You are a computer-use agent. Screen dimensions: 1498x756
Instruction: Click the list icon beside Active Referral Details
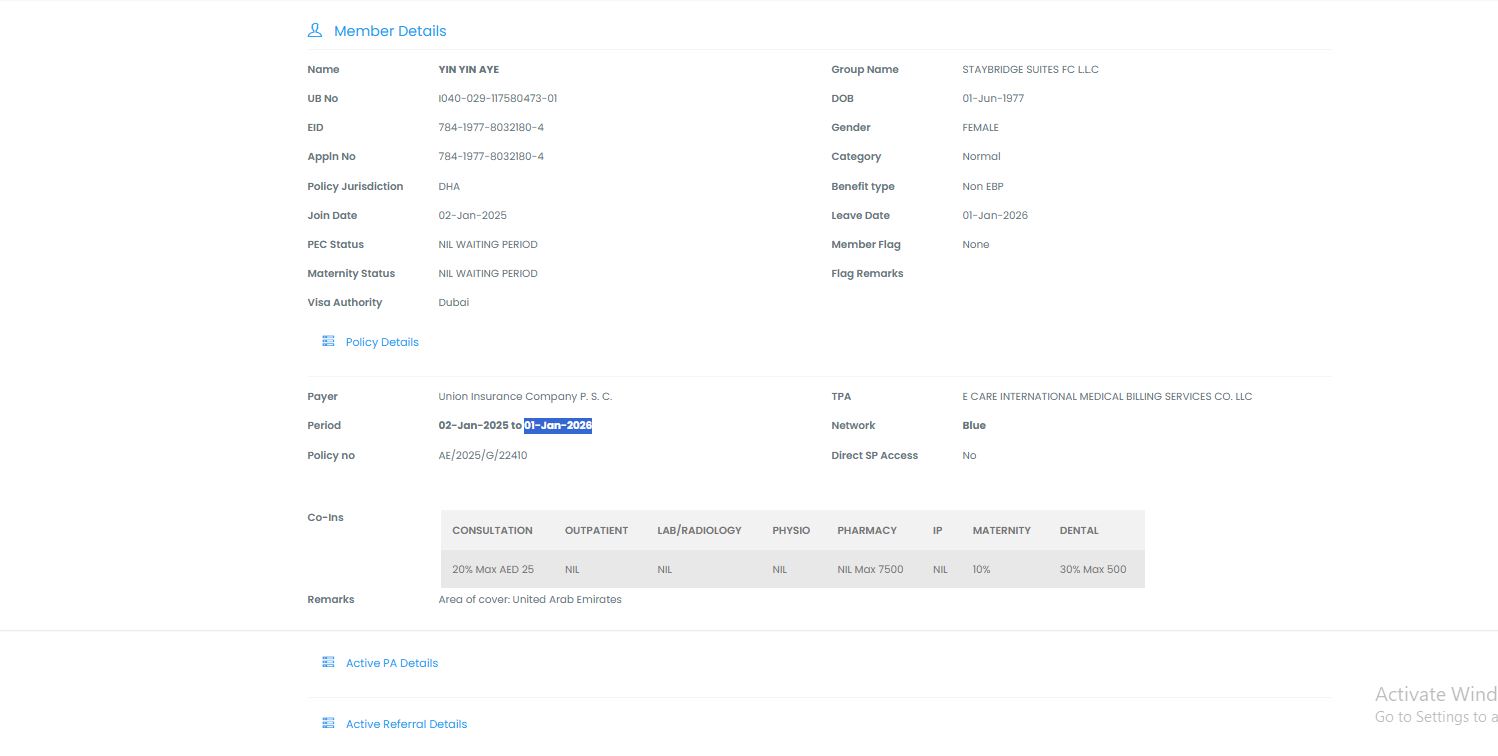click(328, 723)
